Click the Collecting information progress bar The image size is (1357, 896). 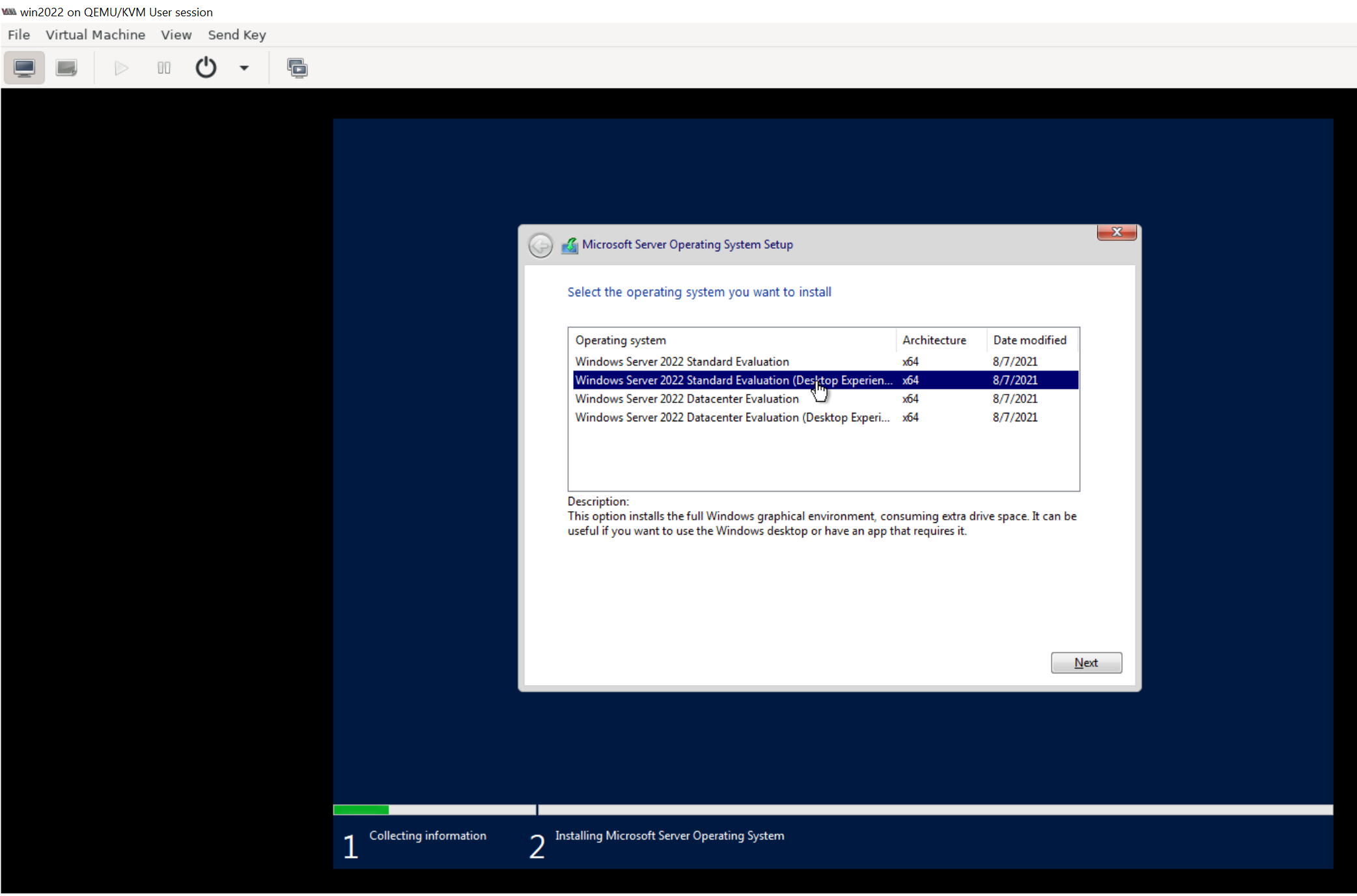coord(434,809)
